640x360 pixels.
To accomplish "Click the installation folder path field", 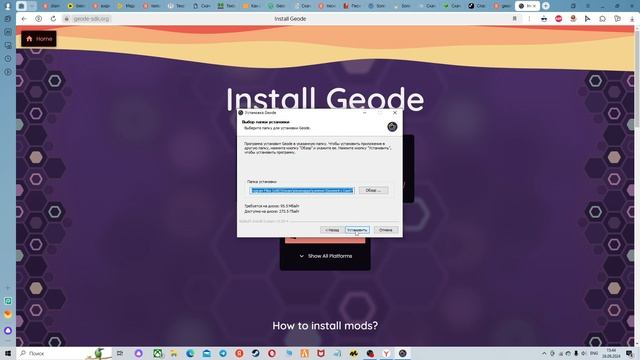I will pos(302,190).
